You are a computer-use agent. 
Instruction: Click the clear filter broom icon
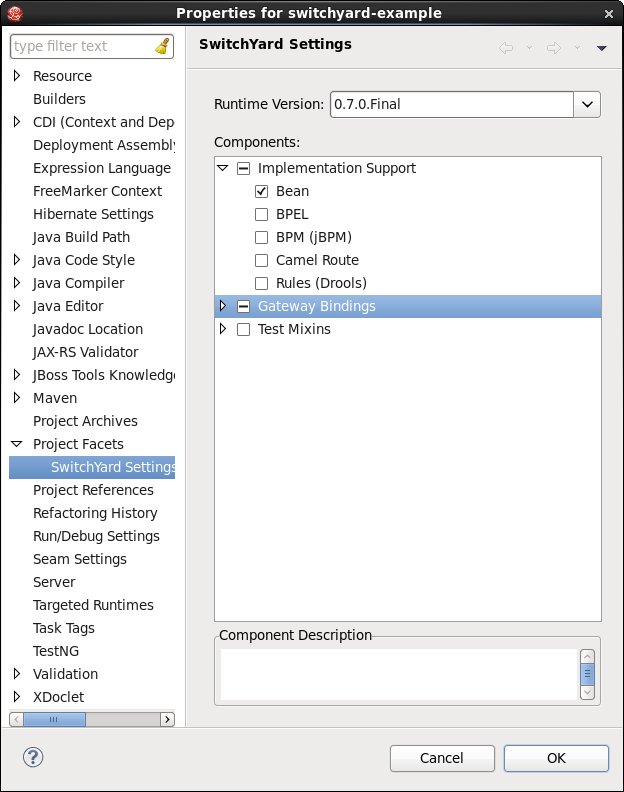[162, 46]
